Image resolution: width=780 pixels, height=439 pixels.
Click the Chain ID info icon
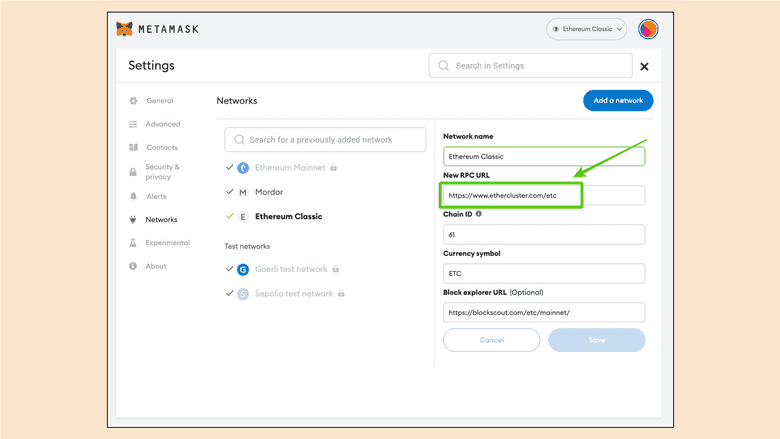tap(478, 214)
